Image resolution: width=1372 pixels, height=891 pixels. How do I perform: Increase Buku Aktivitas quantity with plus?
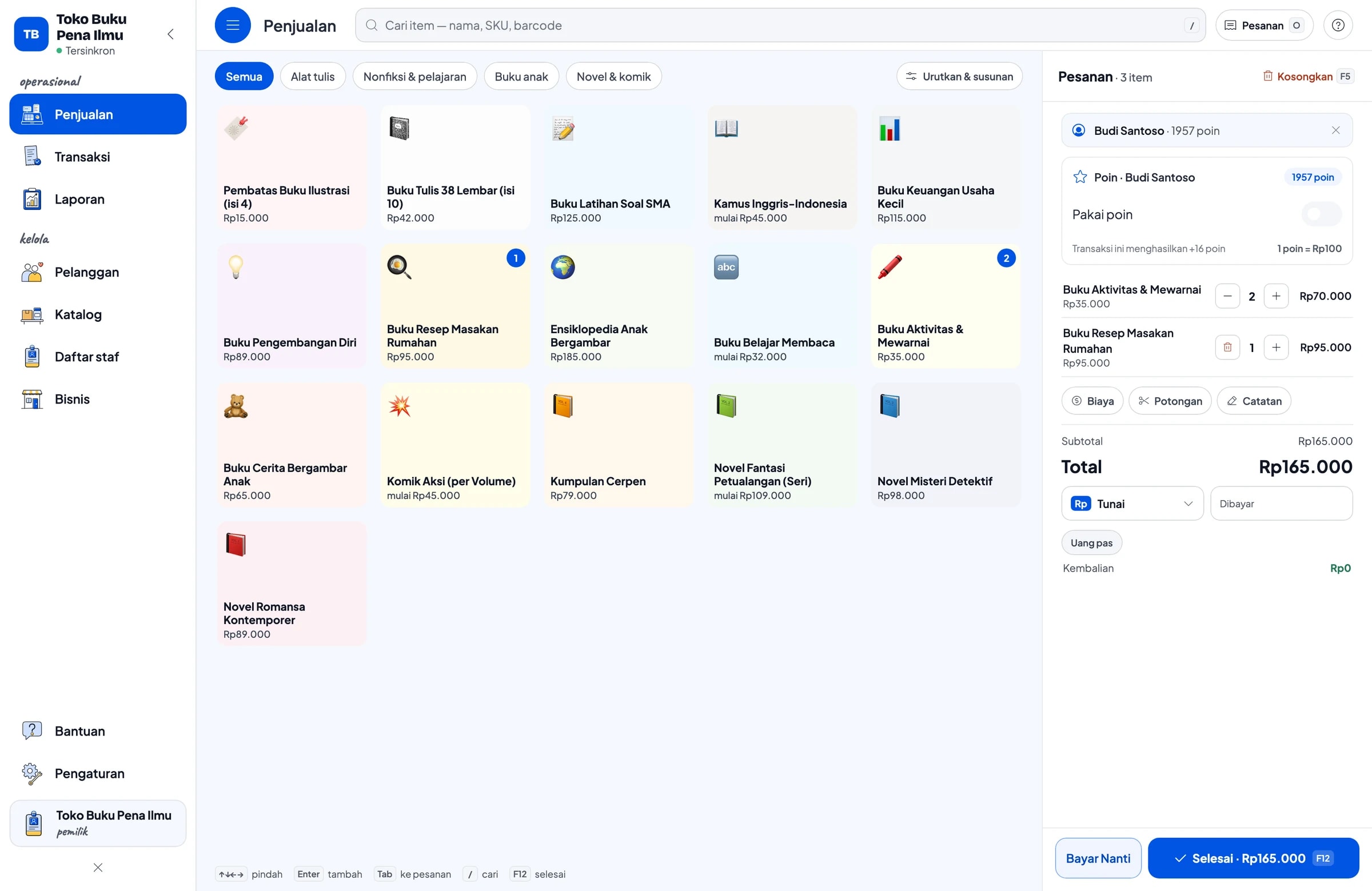pyautogui.click(x=1276, y=296)
